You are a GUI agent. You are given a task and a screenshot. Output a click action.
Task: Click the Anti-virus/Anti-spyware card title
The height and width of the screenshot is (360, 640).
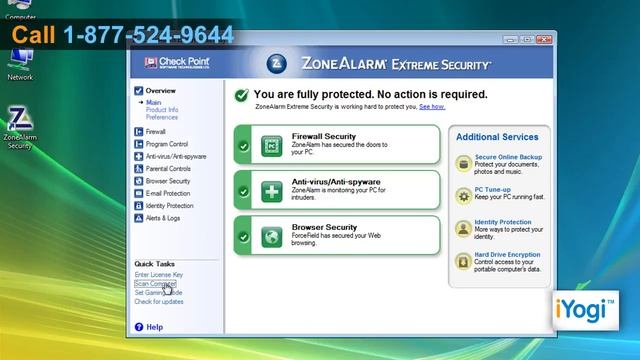336,182
